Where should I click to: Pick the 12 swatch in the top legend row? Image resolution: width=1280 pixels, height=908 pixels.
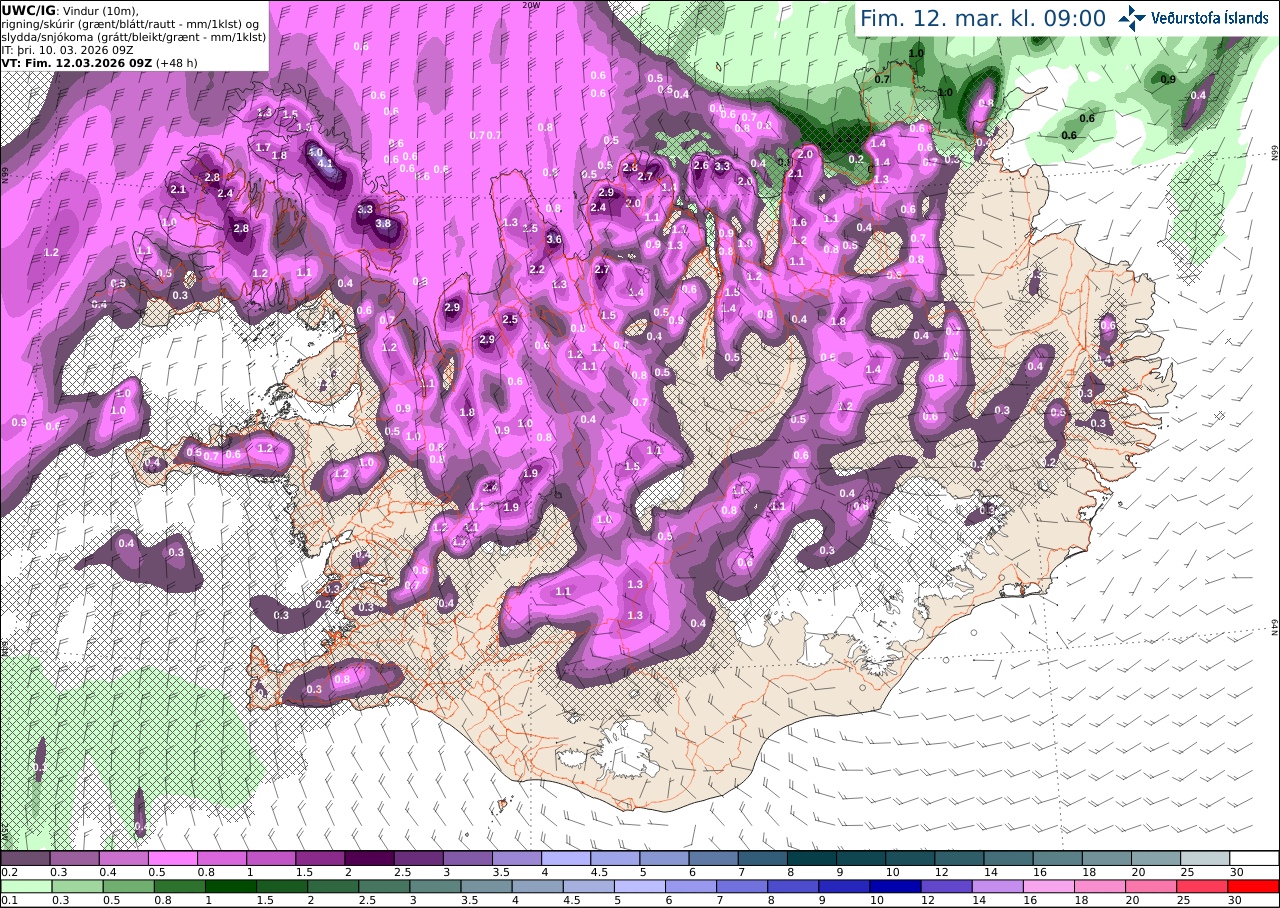[x=959, y=858]
